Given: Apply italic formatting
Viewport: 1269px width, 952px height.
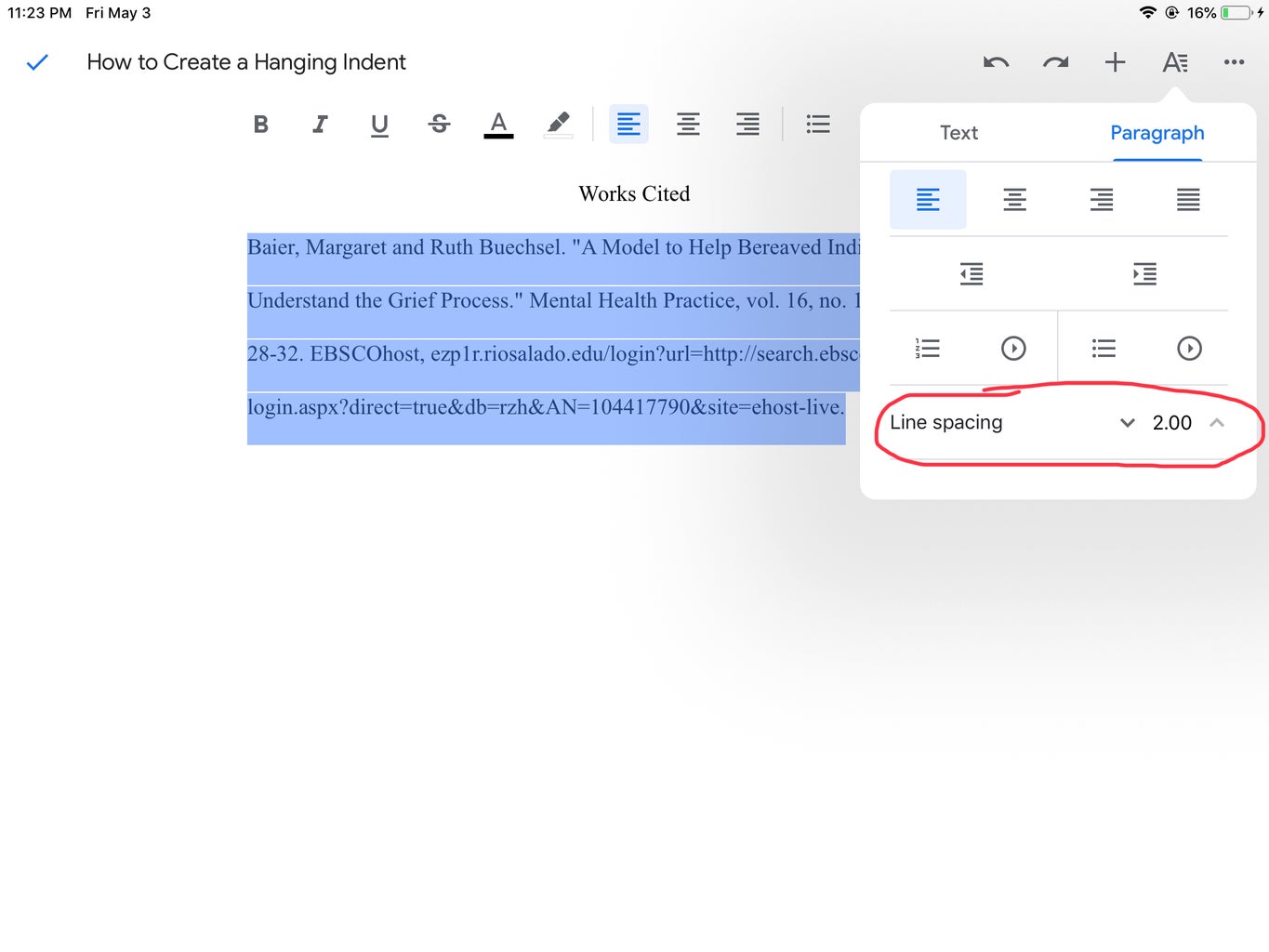Looking at the screenshot, I should pos(320,124).
